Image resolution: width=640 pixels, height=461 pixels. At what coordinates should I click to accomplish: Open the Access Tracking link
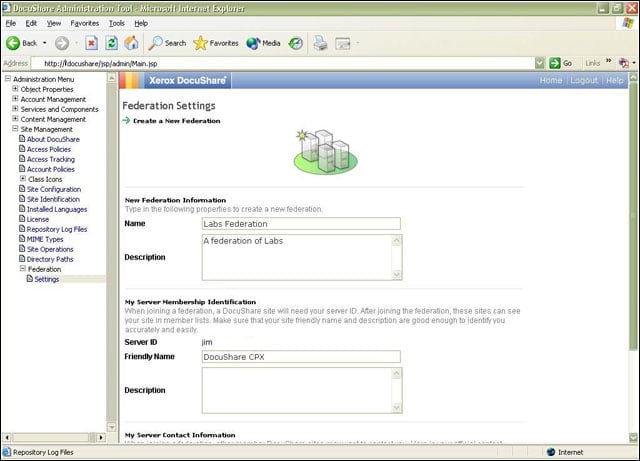(x=51, y=159)
